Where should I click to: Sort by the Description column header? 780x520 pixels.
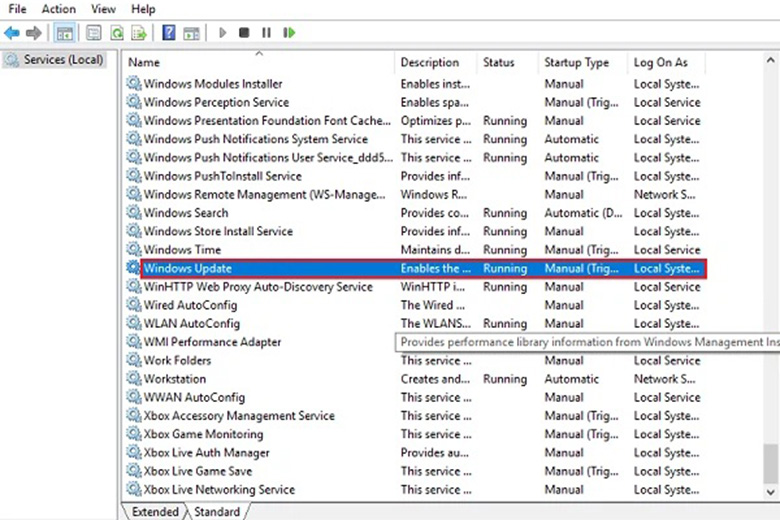click(436, 62)
